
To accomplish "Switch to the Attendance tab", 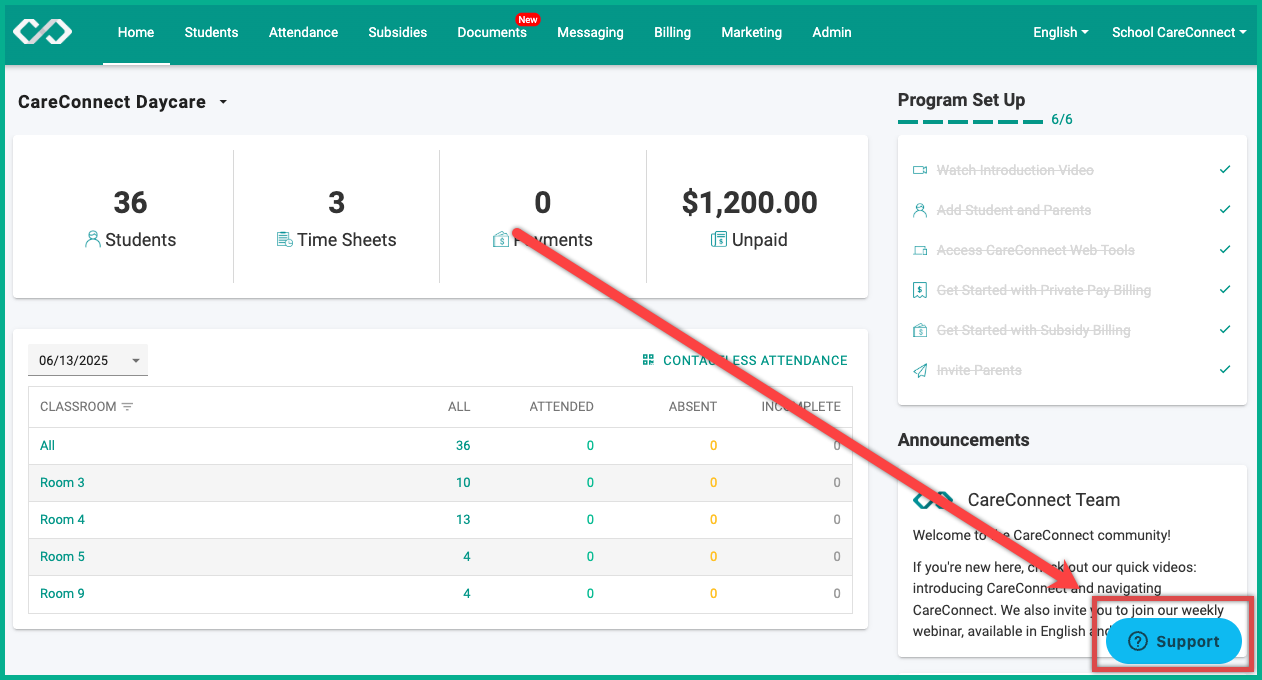I will [303, 32].
